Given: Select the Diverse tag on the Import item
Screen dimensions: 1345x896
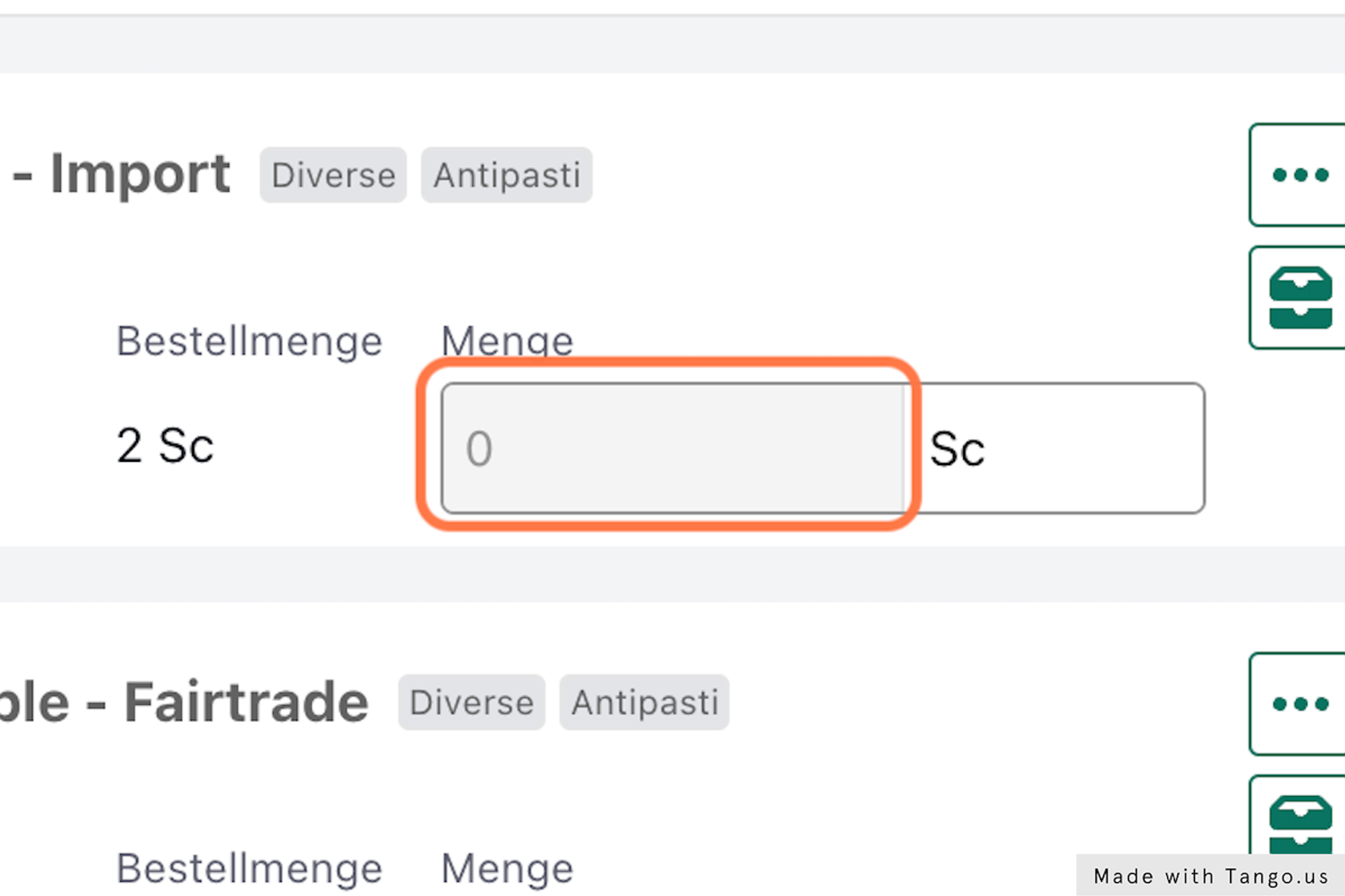Looking at the screenshot, I should click(334, 175).
